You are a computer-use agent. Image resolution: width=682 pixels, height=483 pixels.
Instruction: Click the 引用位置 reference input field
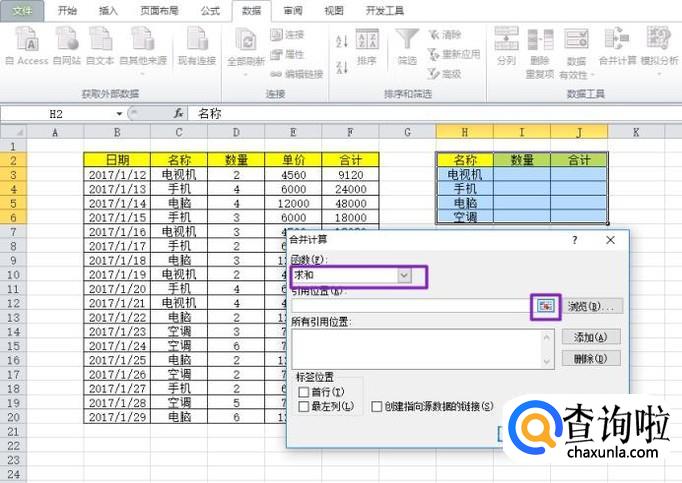(411, 306)
